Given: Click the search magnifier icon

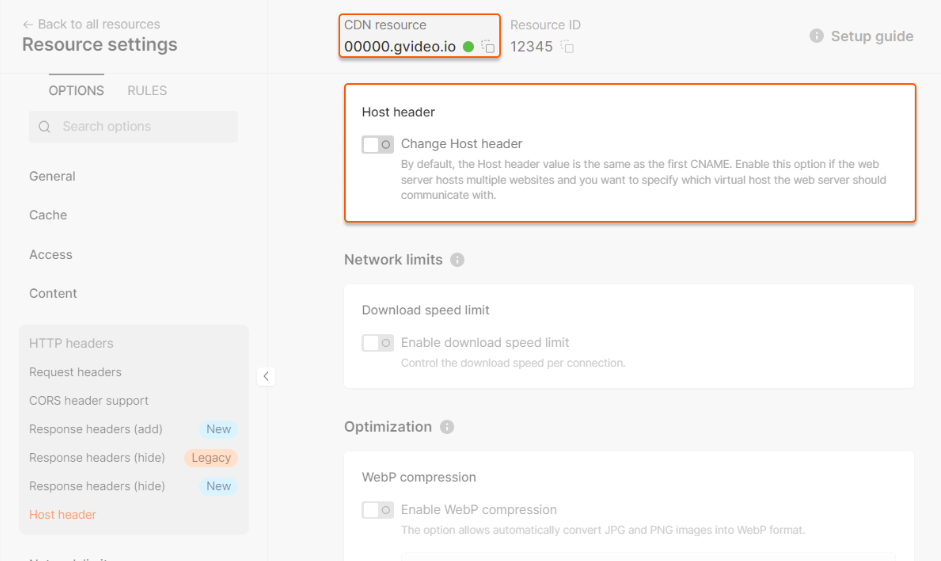Looking at the screenshot, I should [x=45, y=127].
